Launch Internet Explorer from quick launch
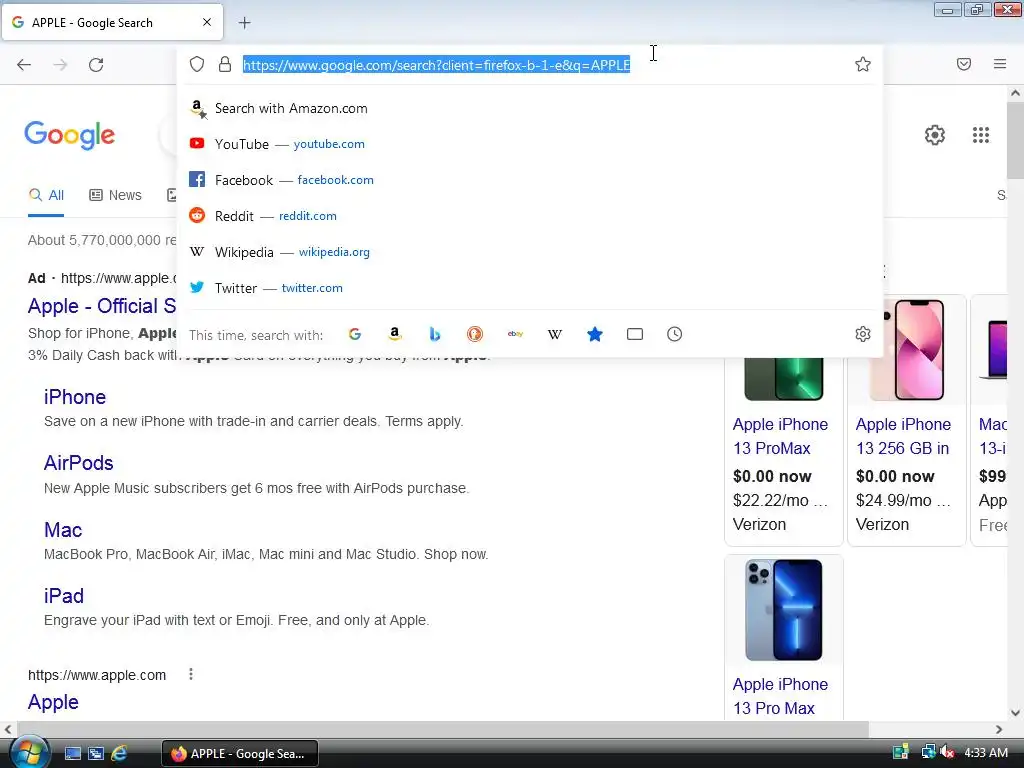The width and height of the screenshot is (1024, 768). [x=119, y=754]
